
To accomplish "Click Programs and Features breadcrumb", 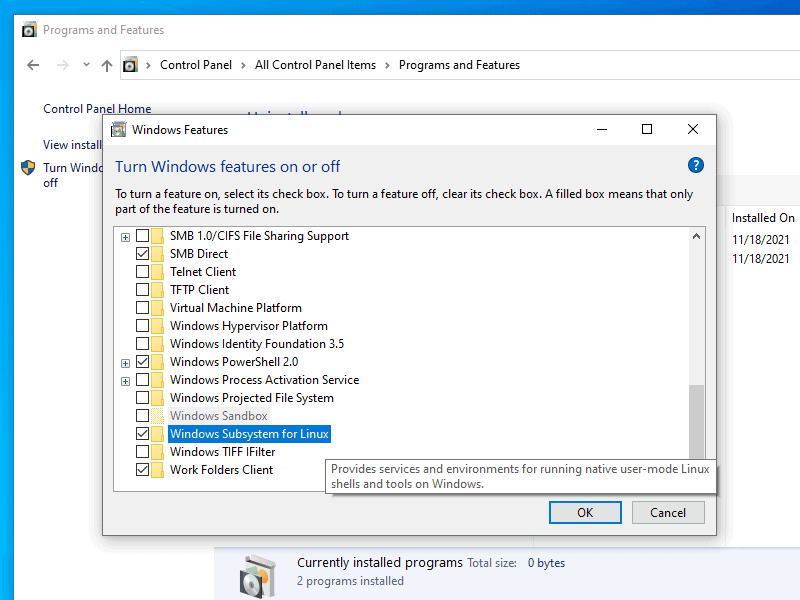I will coord(459,65).
